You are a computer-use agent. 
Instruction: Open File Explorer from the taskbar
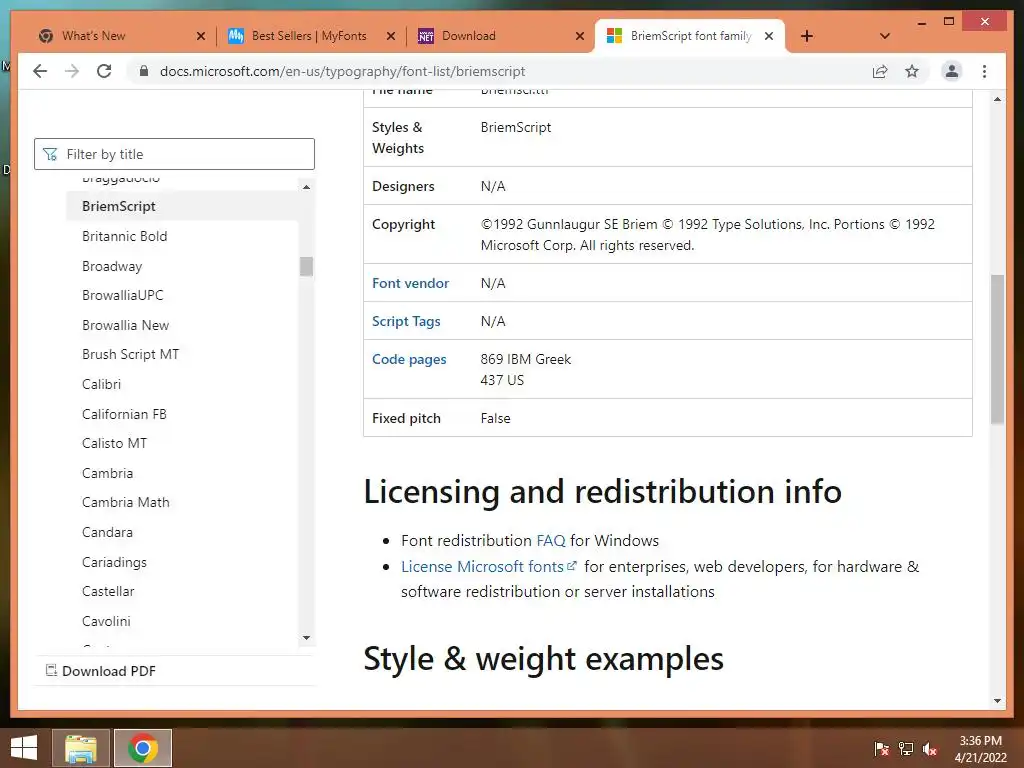[x=80, y=748]
